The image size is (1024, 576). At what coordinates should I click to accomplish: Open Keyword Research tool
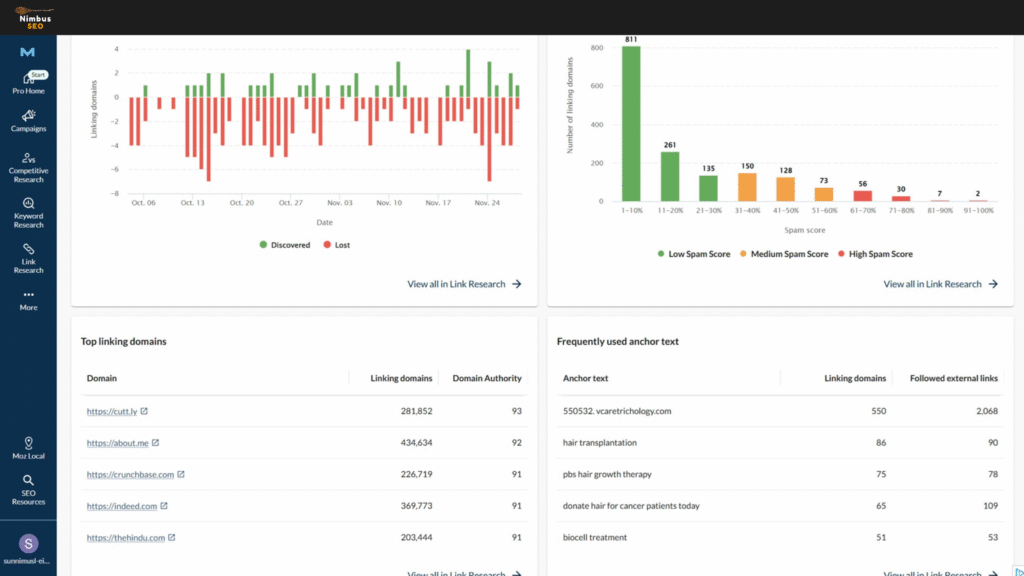(28, 211)
